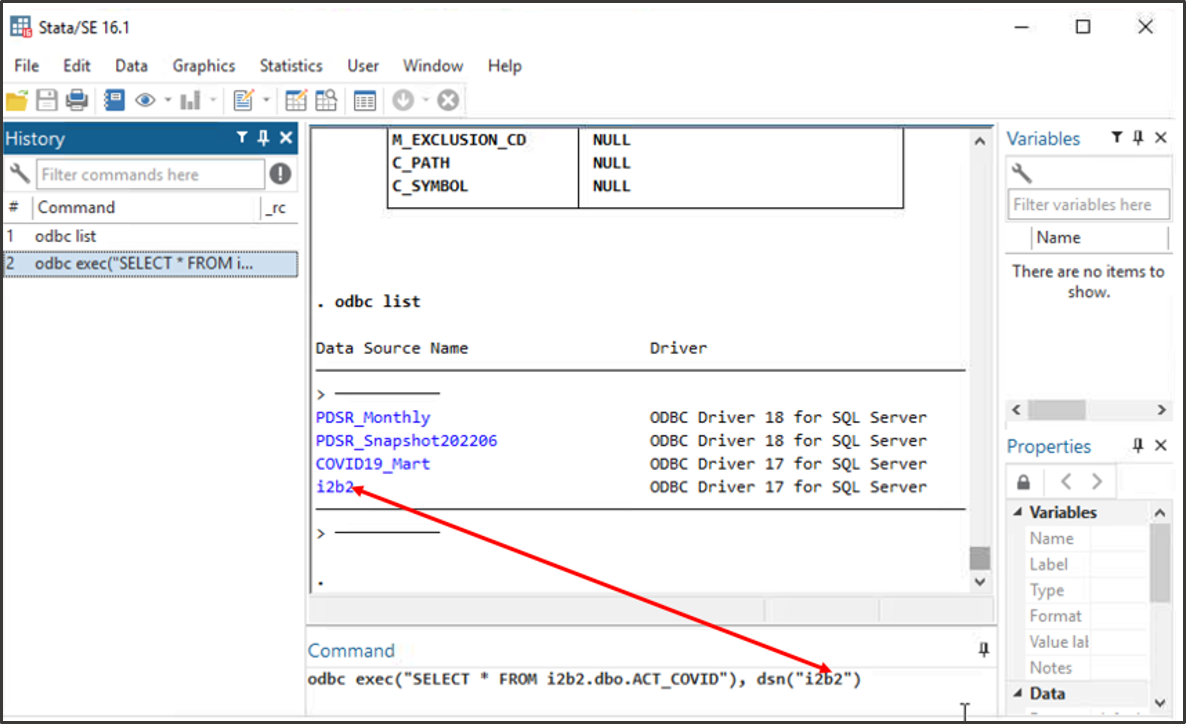This screenshot has height=724, width=1186.
Task: Toggle the Properties lock icon
Action: 1023,481
